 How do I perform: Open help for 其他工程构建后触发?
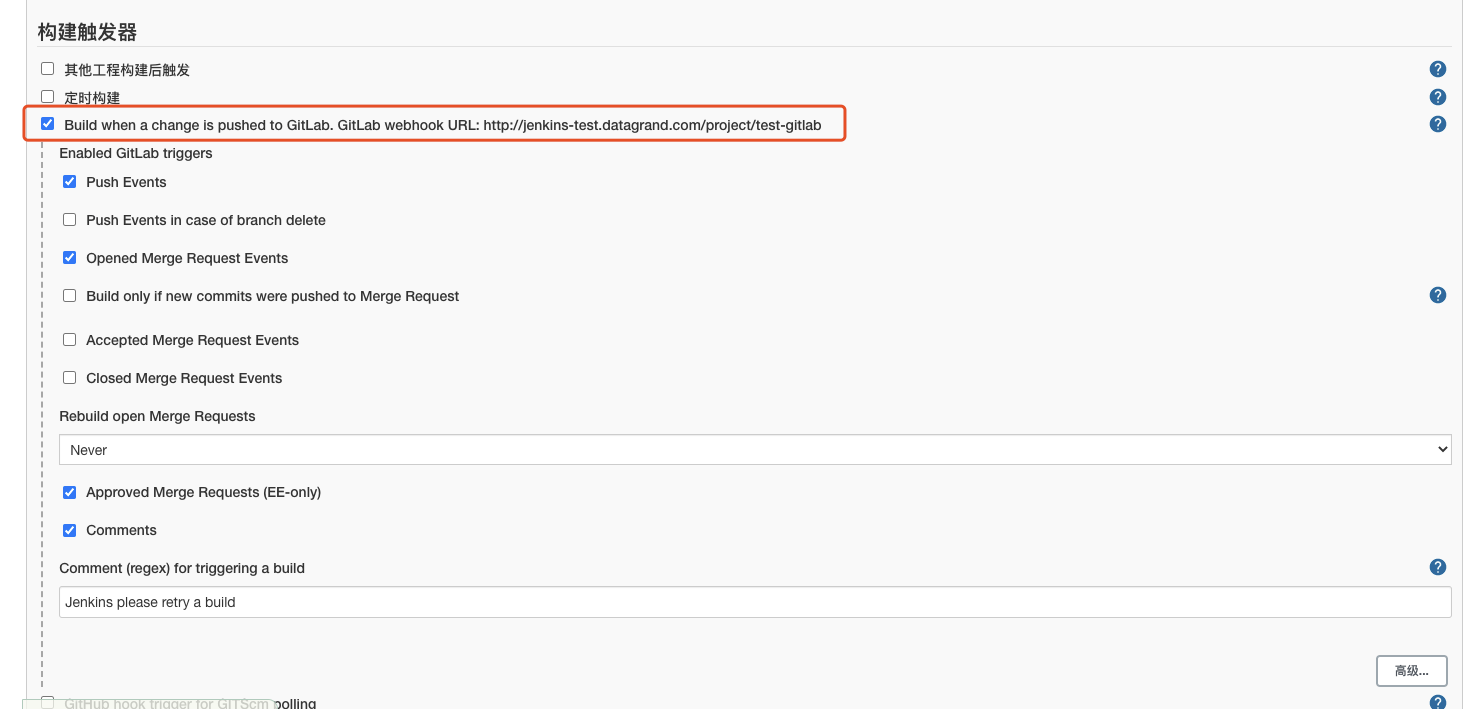pyautogui.click(x=1438, y=69)
